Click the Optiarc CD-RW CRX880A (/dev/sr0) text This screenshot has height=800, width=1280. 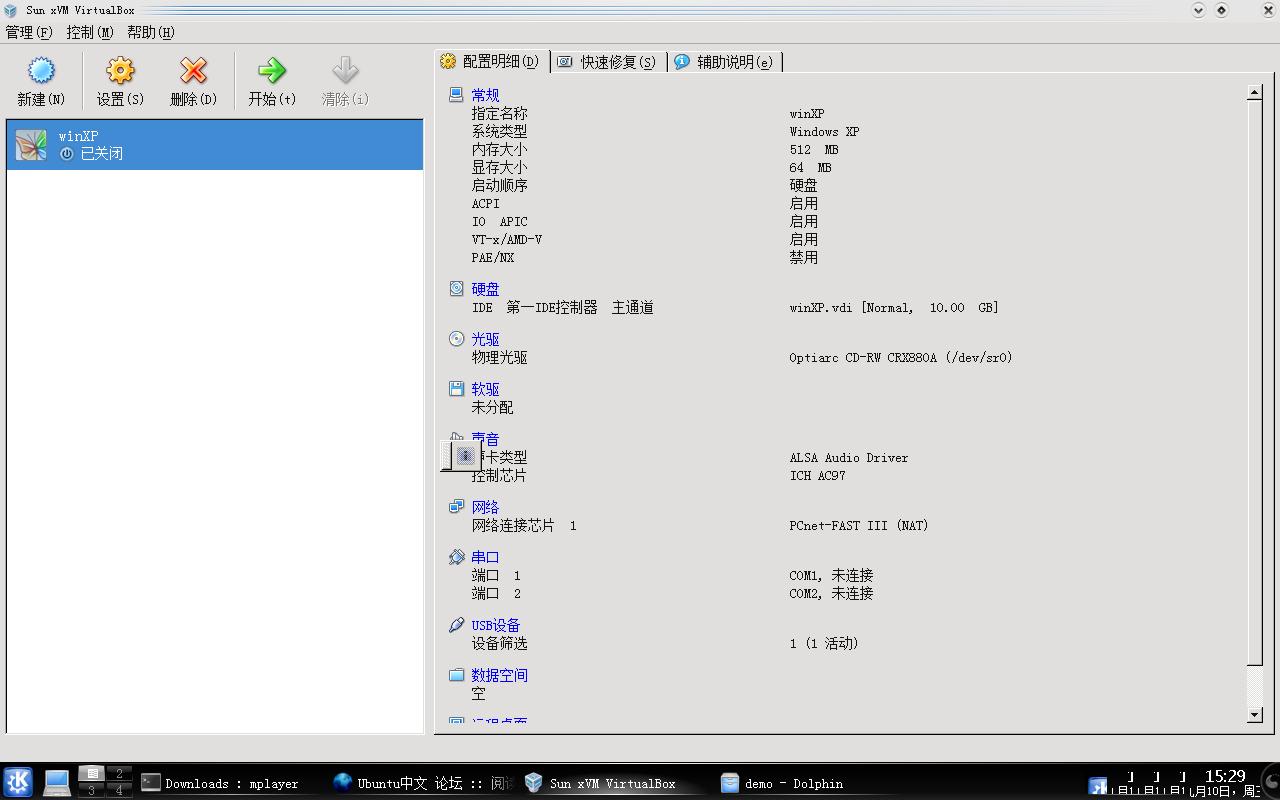(x=901, y=357)
